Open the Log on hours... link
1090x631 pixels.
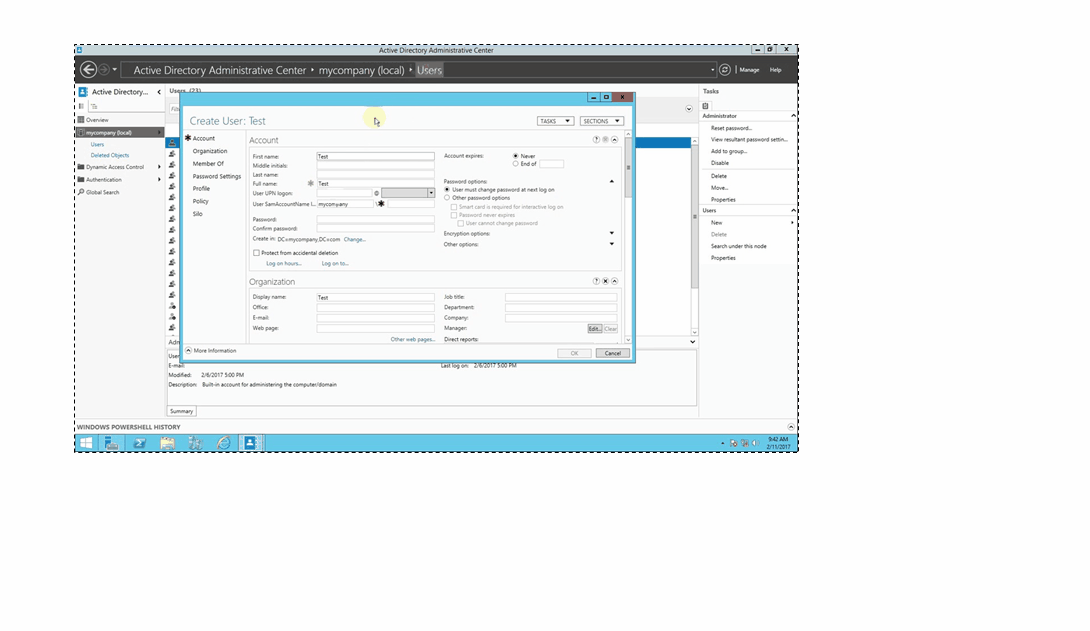(284, 263)
